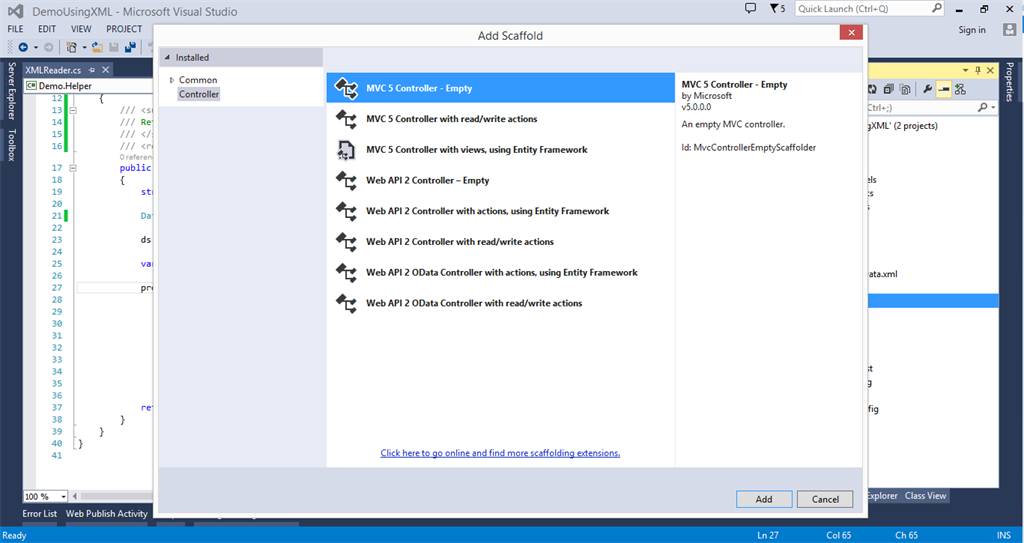Click the Navigate Forward arrow icon

click(x=48, y=47)
